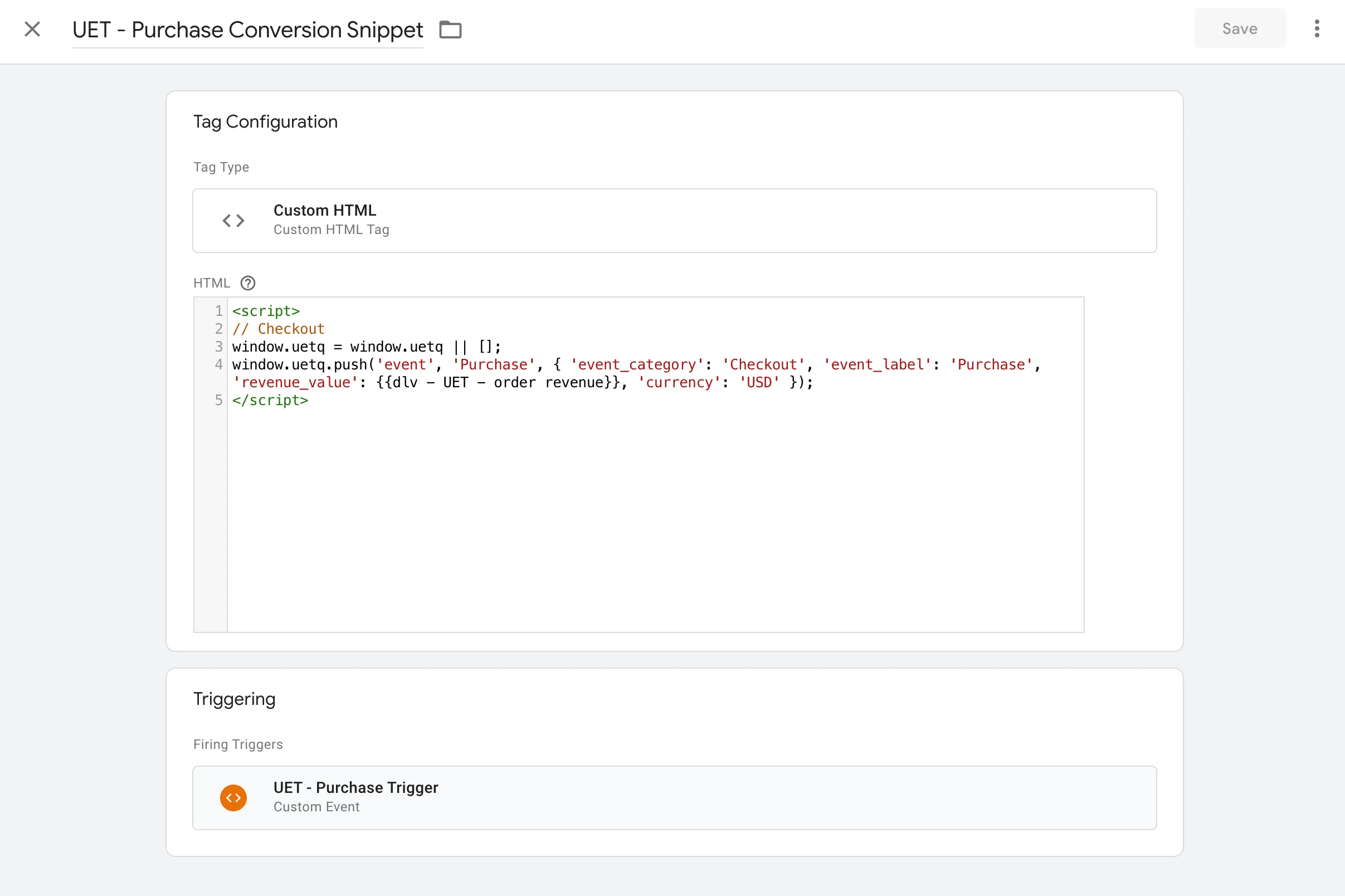The image size is (1345, 896).
Task: Edit the tag name UET - Purchase Conversion Snippet
Action: click(247, 30)
